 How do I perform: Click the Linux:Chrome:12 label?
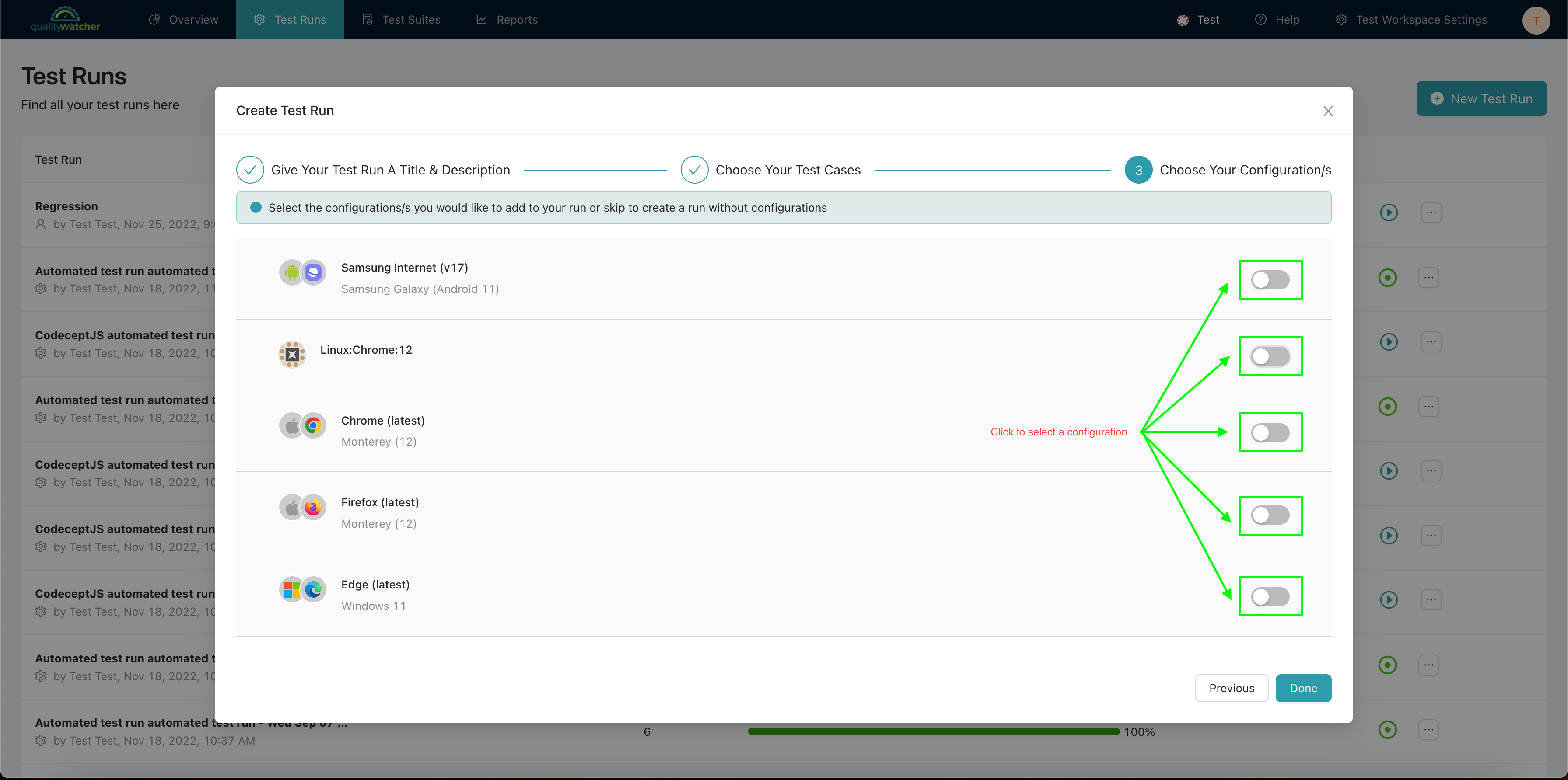tap(366, 350)
